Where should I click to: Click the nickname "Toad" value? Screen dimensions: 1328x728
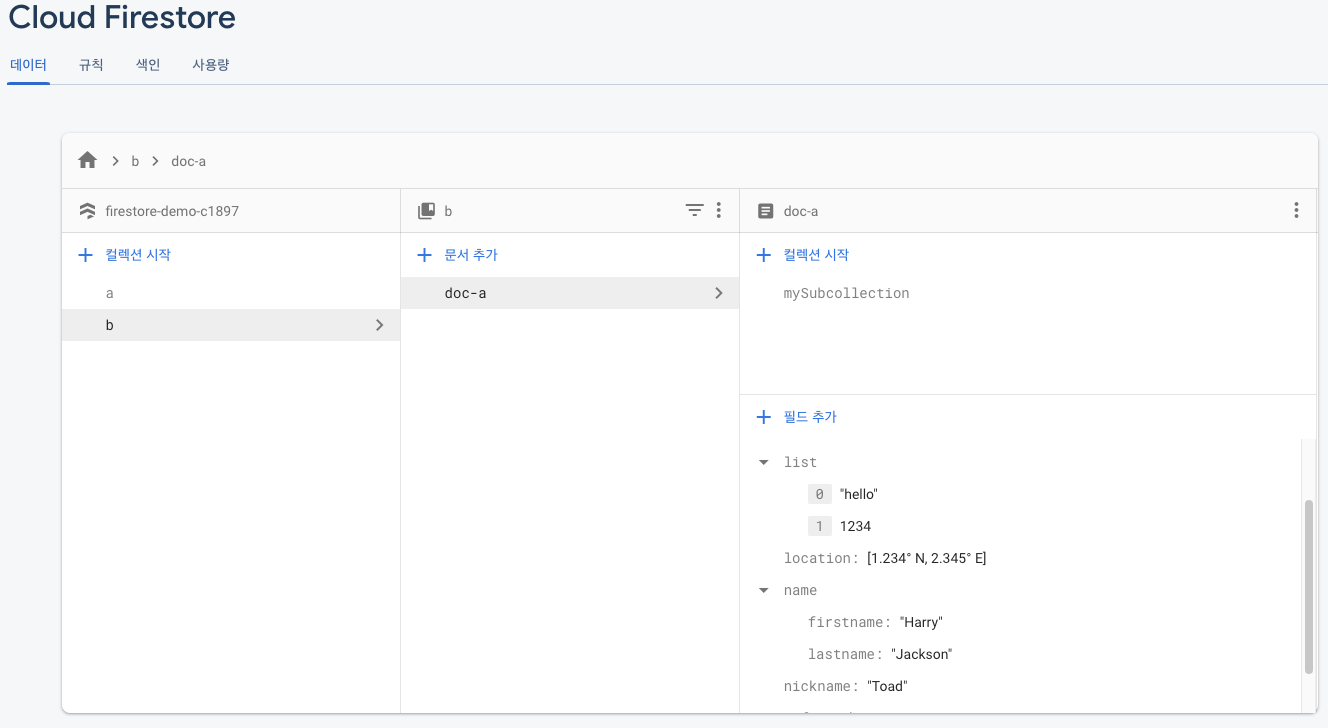(x=887, y=686)
